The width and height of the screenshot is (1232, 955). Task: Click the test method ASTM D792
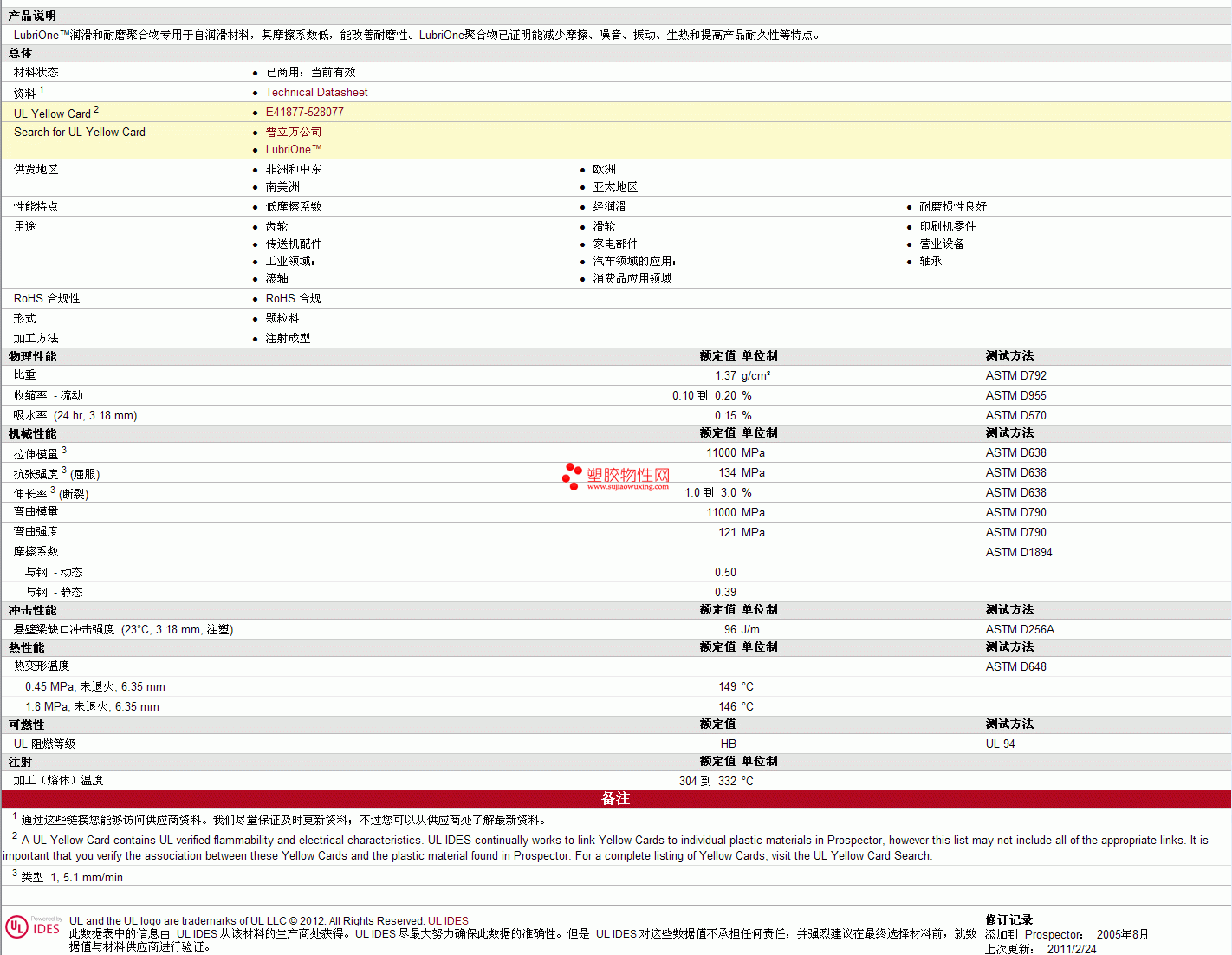[1015, 375]
